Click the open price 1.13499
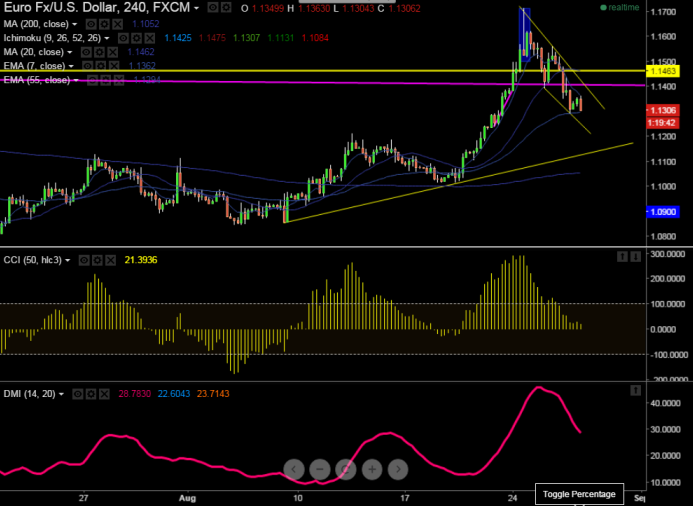This screenshot has width=693, height=506. click(268, 8)
